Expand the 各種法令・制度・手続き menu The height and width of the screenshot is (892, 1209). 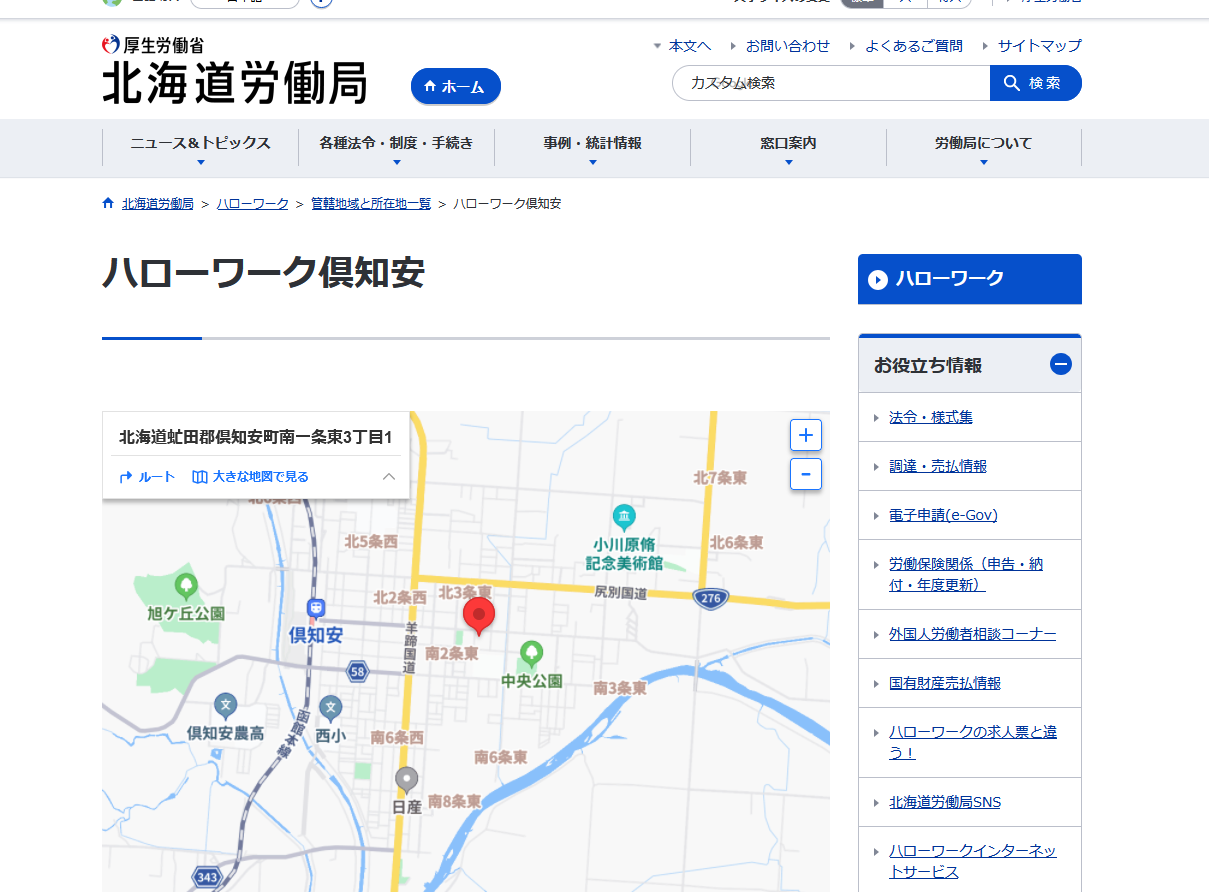pos(396,148)
